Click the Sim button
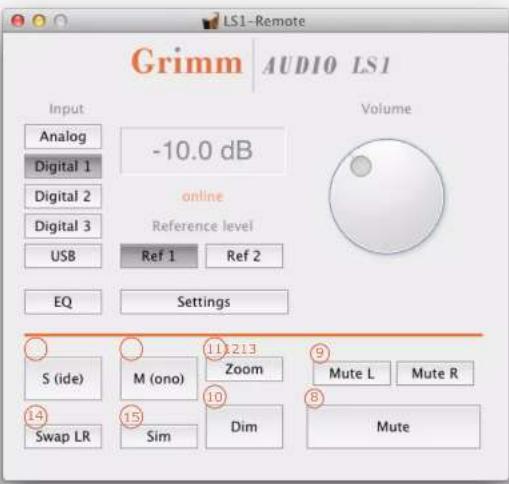Viewport: 509px width, 484px height. [x=159, y=436]
